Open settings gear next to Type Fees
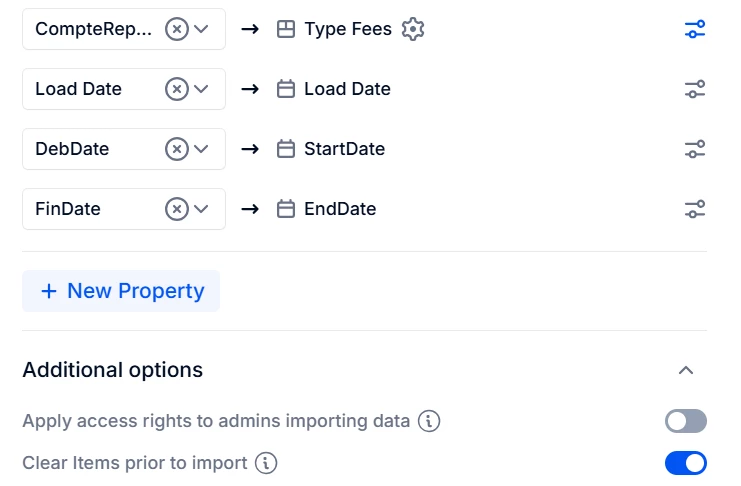 [x=413, y=29]
